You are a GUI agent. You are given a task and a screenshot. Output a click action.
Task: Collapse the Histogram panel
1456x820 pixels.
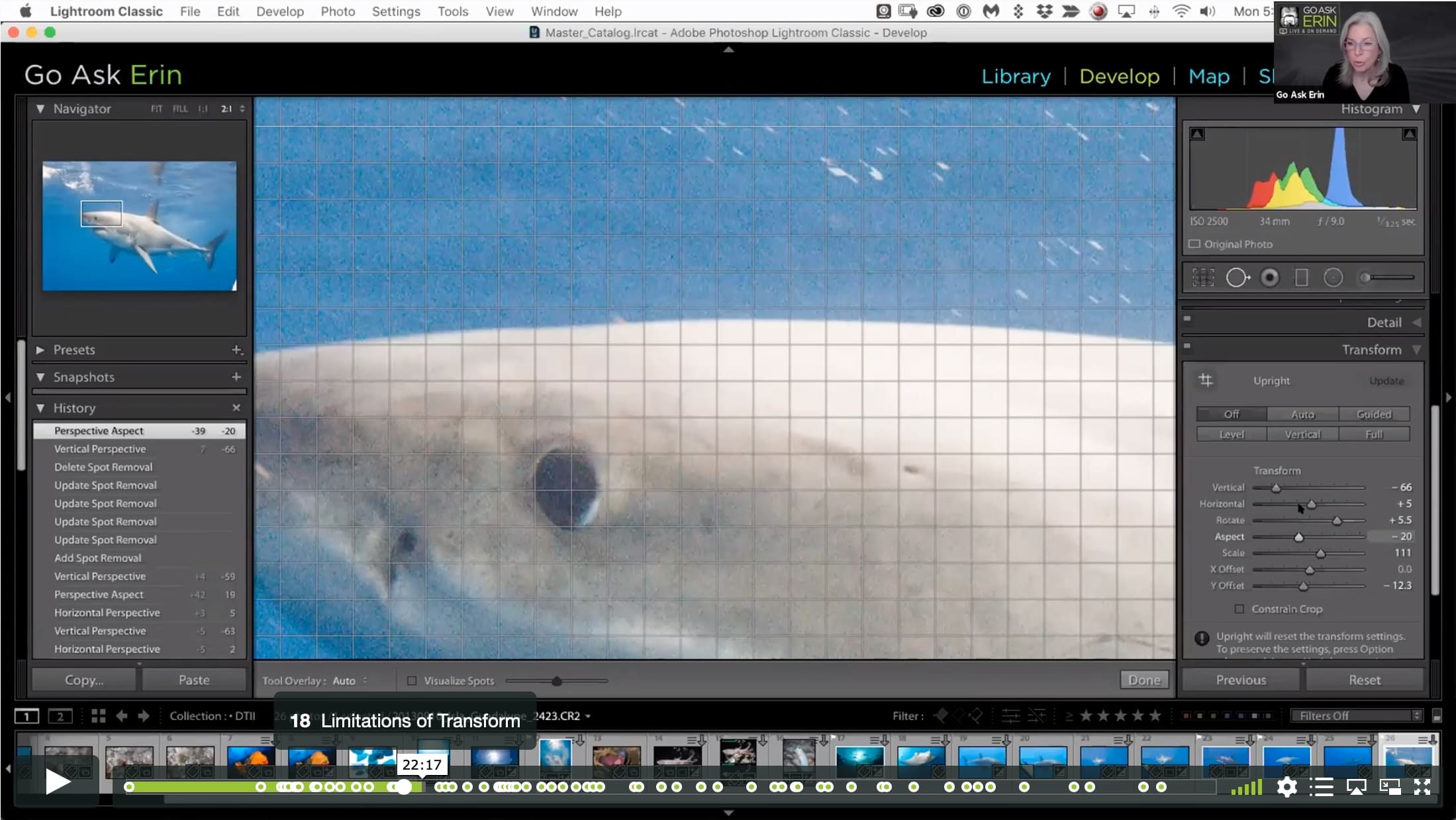1416,109
